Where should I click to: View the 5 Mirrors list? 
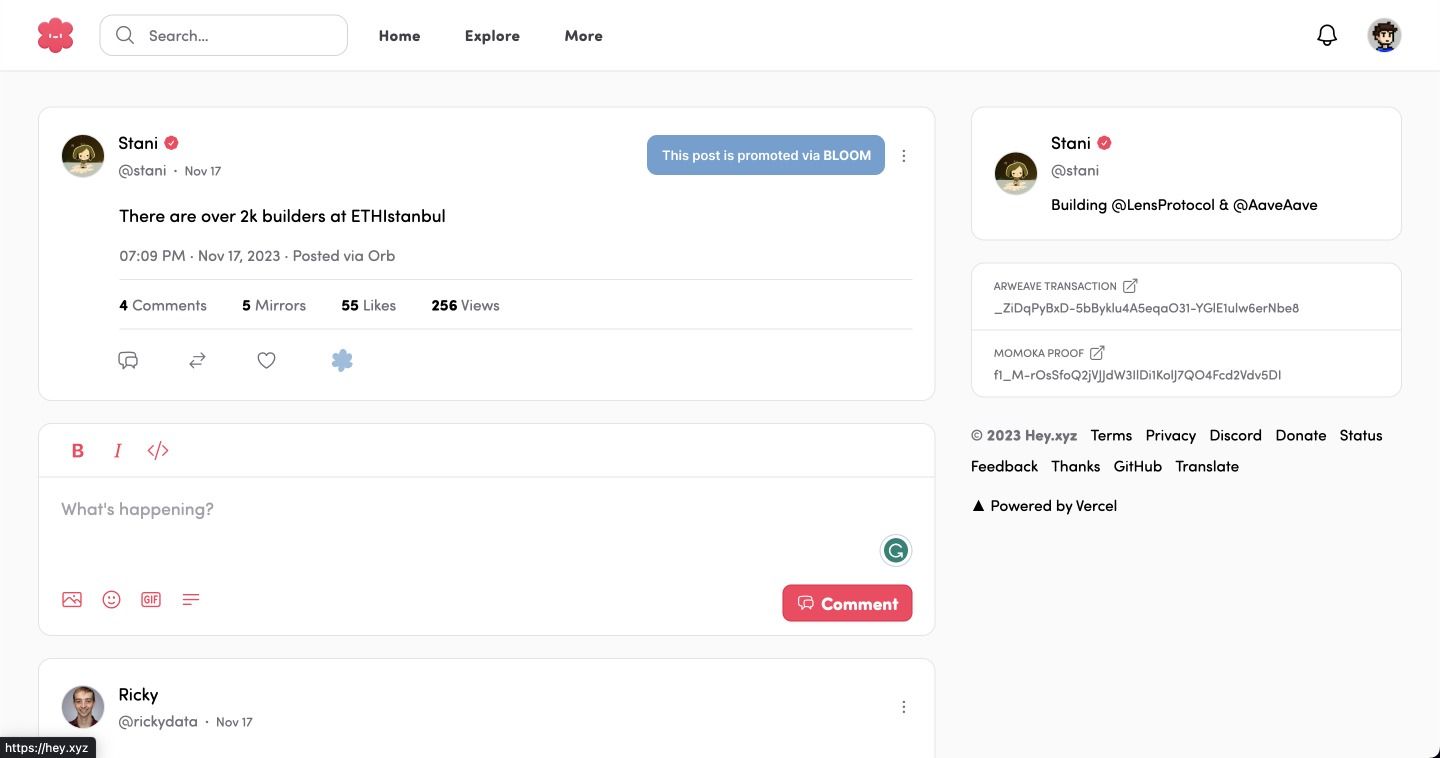click(274, 305)
